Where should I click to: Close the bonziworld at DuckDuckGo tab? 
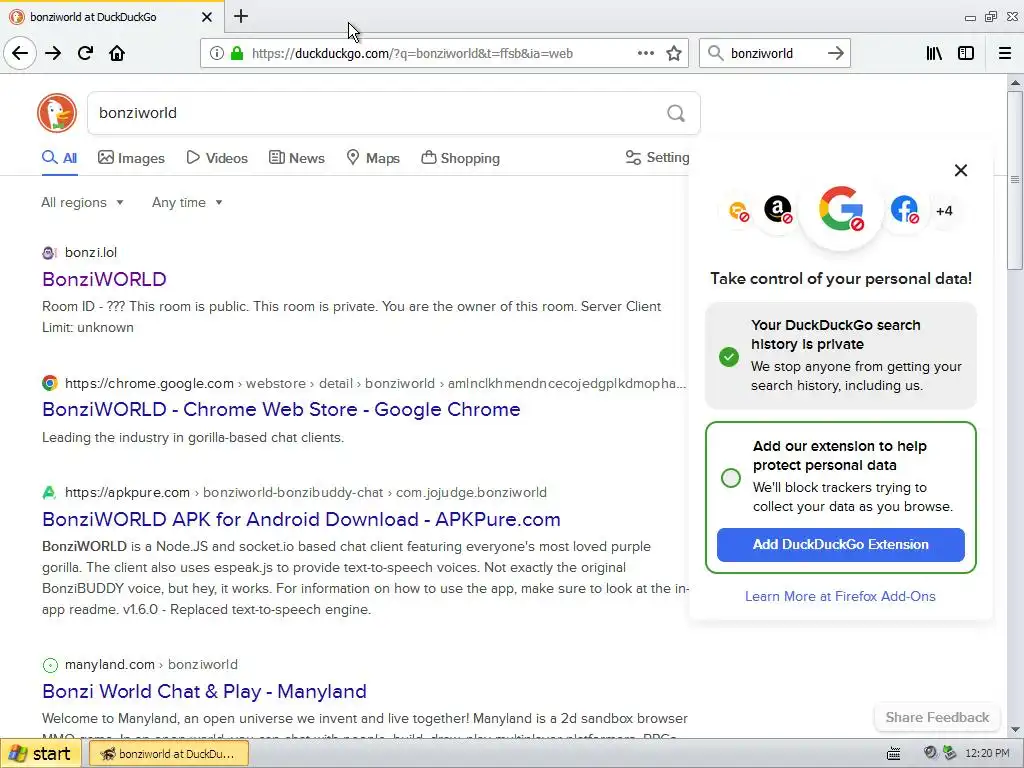(206, 17)
